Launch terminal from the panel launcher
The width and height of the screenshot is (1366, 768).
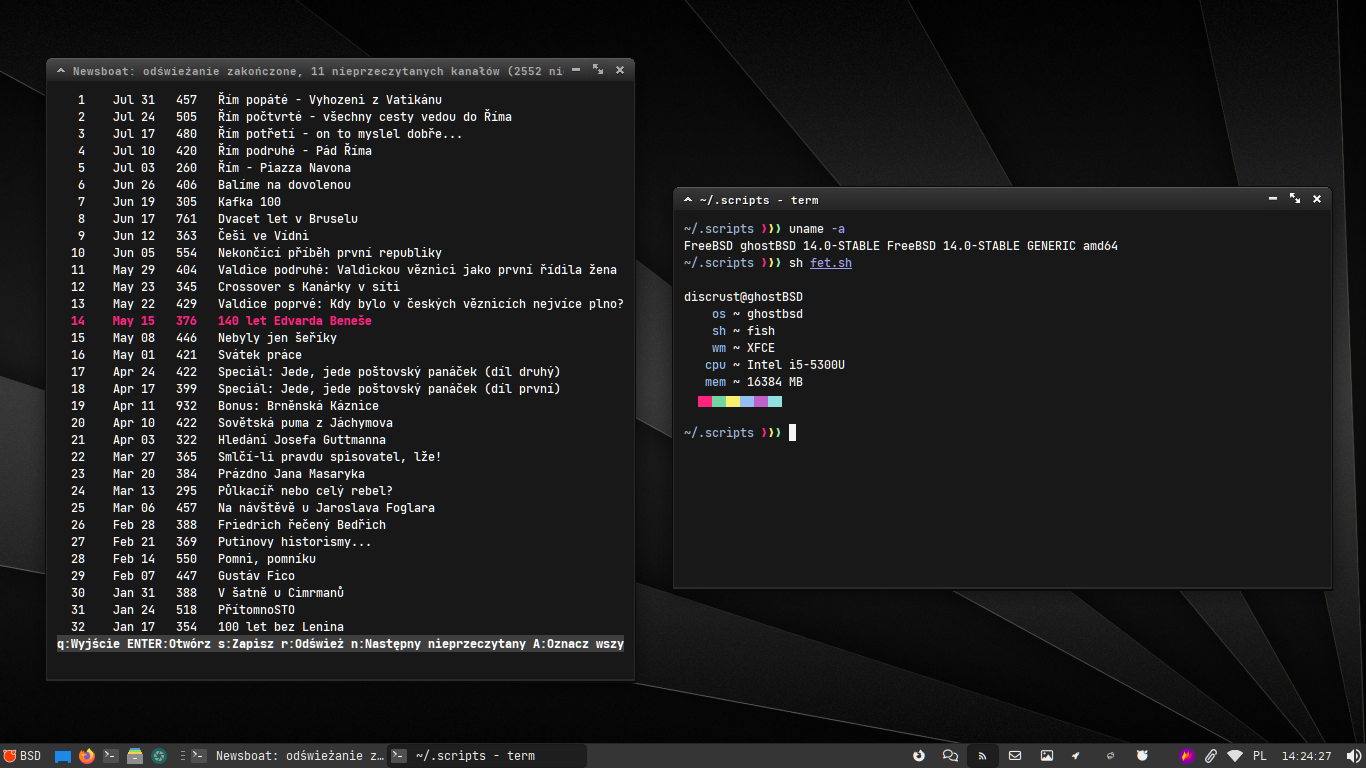pos(111,756)
